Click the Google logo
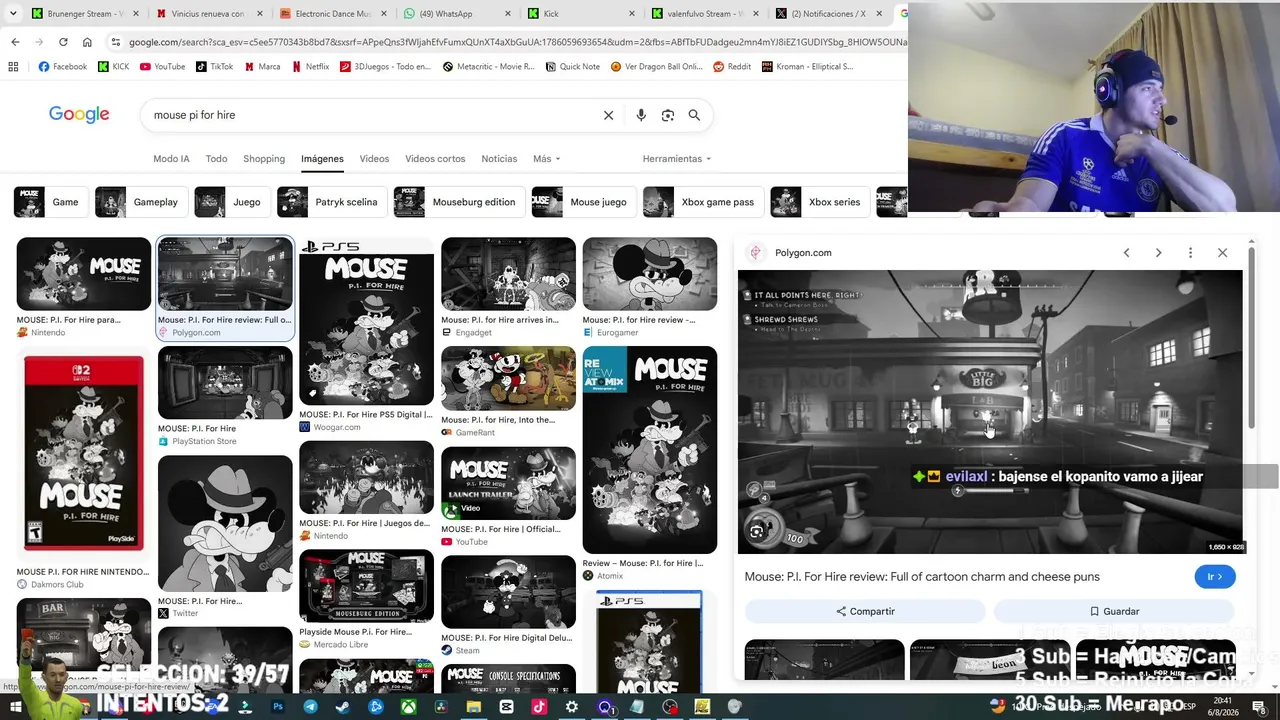Screen dimensions: 1280x720 click(79, 115)
